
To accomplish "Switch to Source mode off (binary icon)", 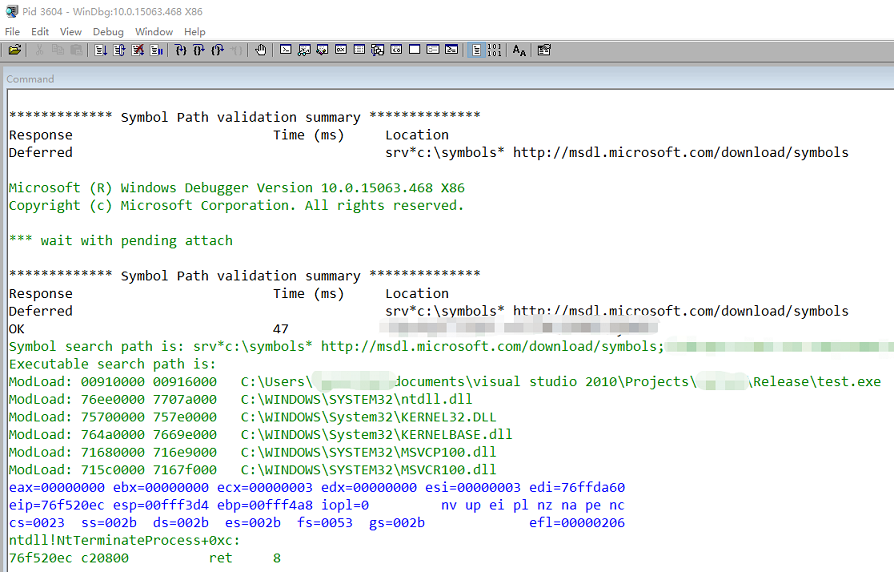I will (x=494, y=50).
